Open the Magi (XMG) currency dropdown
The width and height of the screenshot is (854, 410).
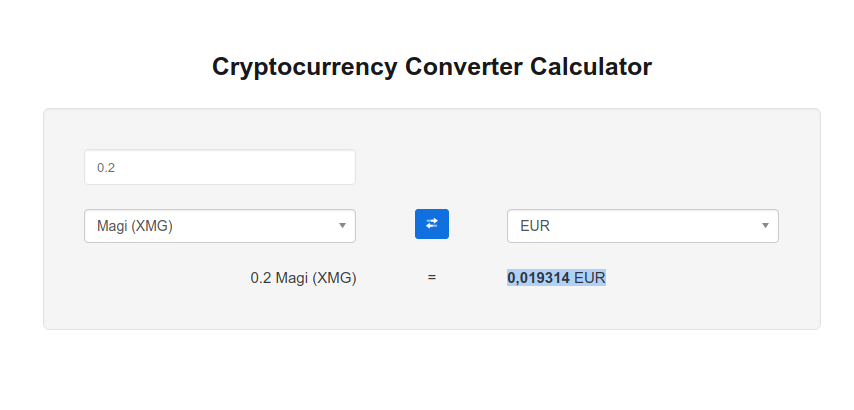click(x=220, y=226)
